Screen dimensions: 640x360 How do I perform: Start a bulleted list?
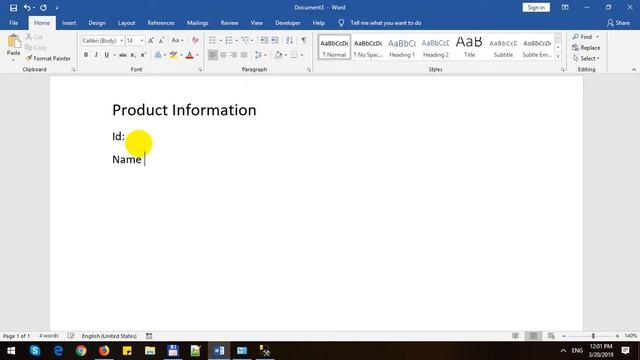[x=213, y=40]
